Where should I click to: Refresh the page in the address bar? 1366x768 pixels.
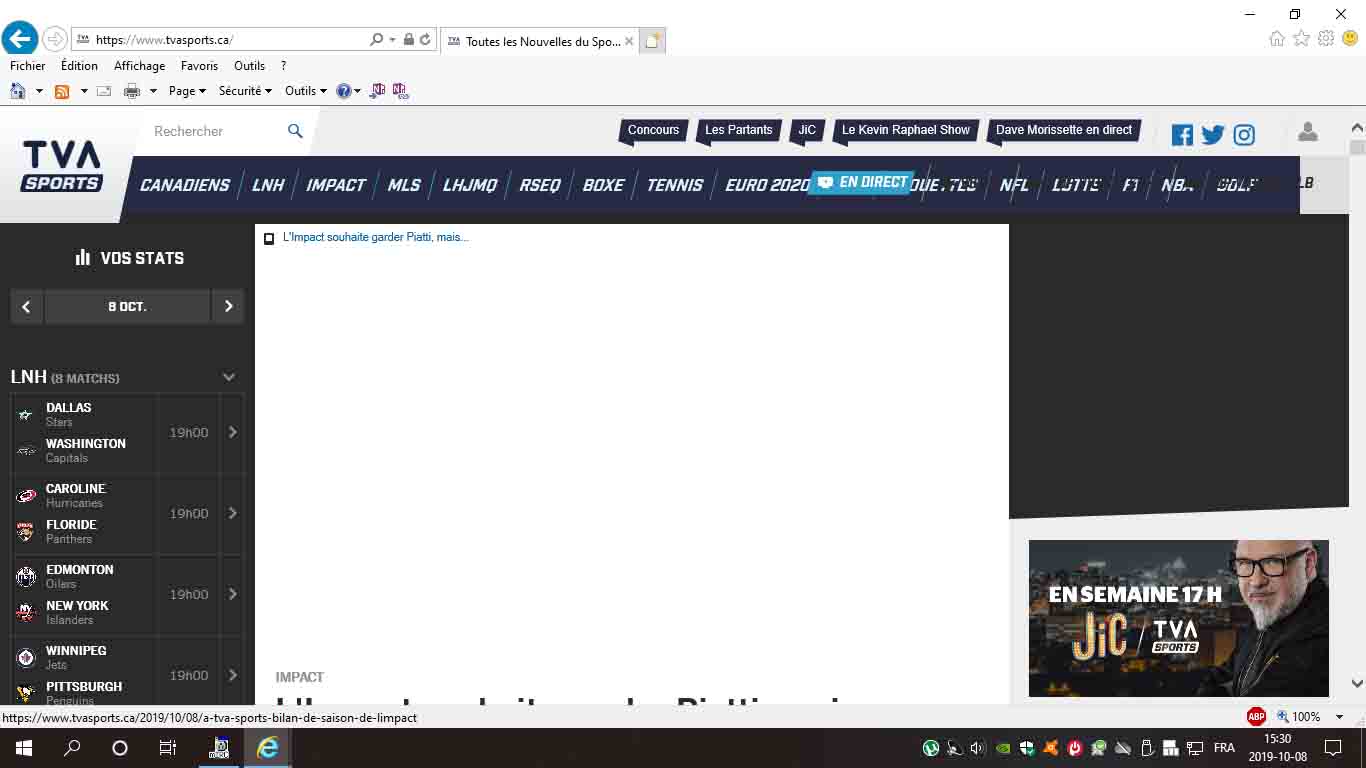(425, 40)
